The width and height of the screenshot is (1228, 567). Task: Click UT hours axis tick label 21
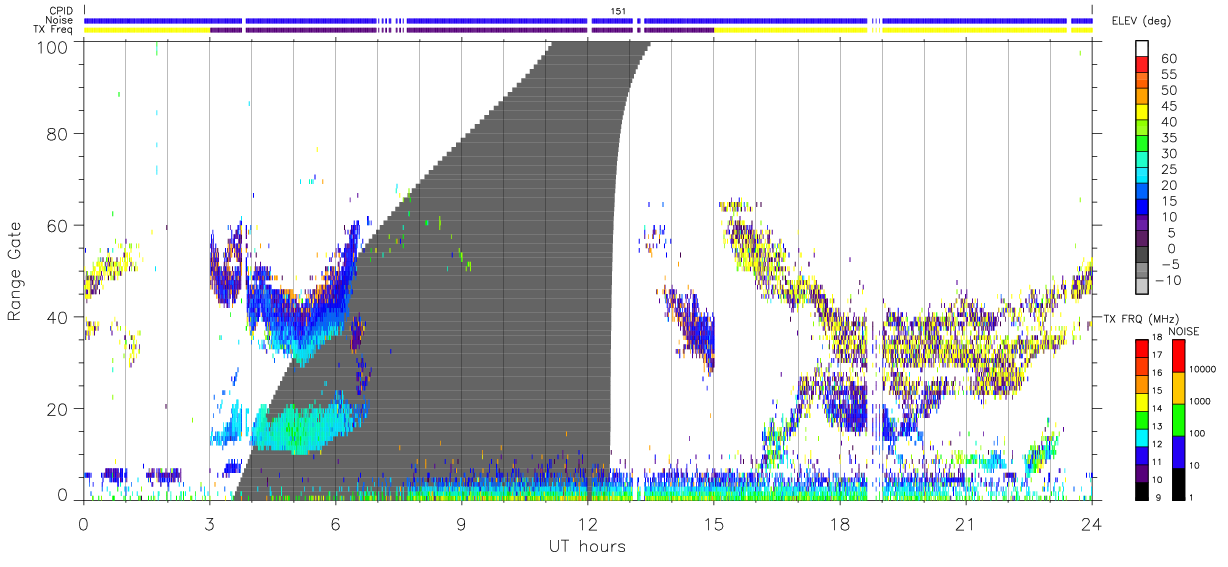[x=965, y=524]
